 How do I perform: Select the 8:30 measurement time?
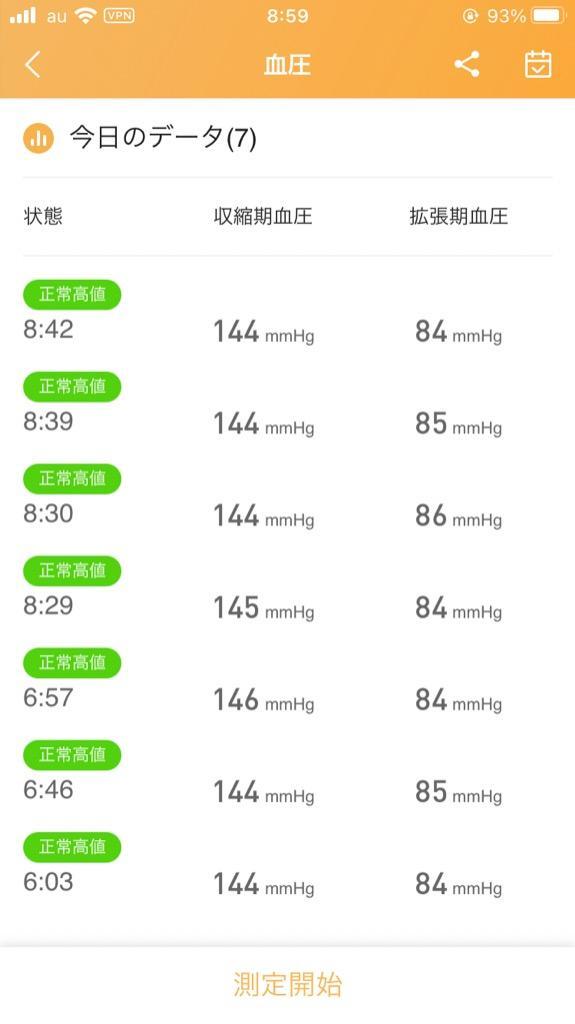click(48, 514)
